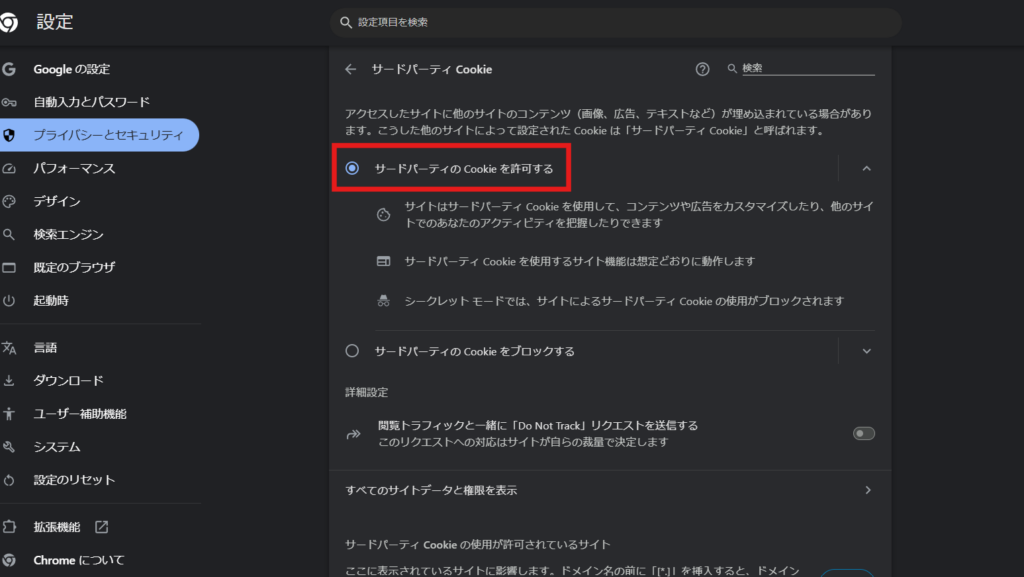The image size is (1024, 577).
Task: Open ユーザー補助機能 settings
Action: (80, 414)
